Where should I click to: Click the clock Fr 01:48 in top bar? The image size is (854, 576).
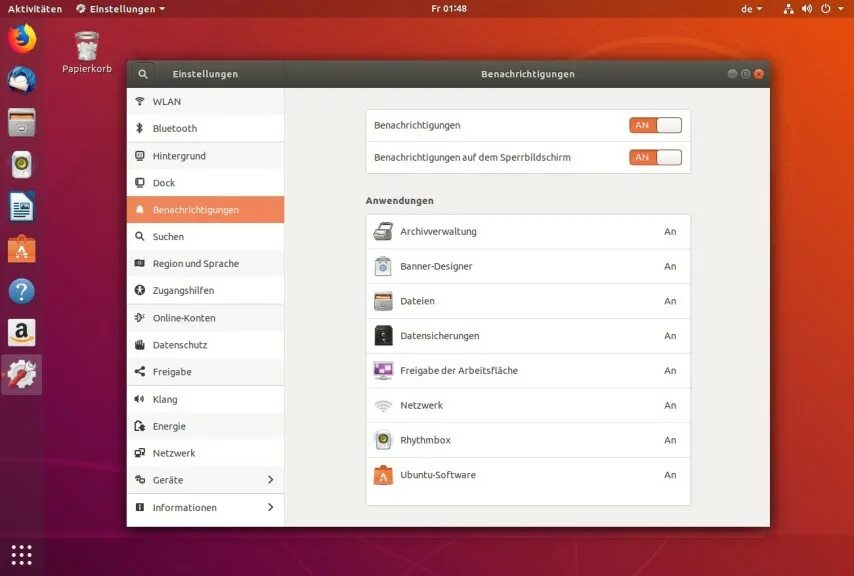coord(449,9)
